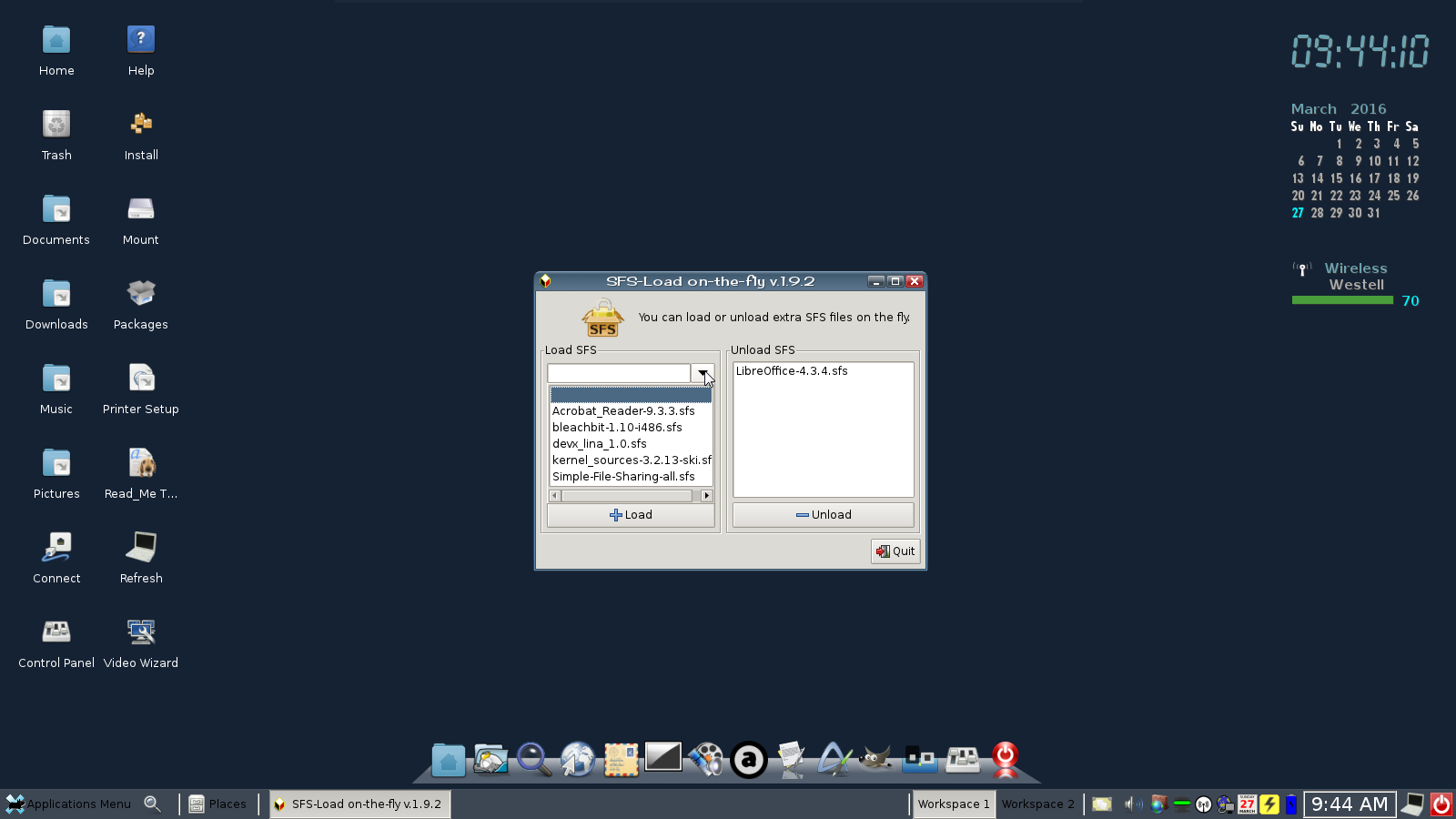The image size is (1456, 819).
Task: Click the yellow lightning bolt tray icon
Action: coord(1269,804)
